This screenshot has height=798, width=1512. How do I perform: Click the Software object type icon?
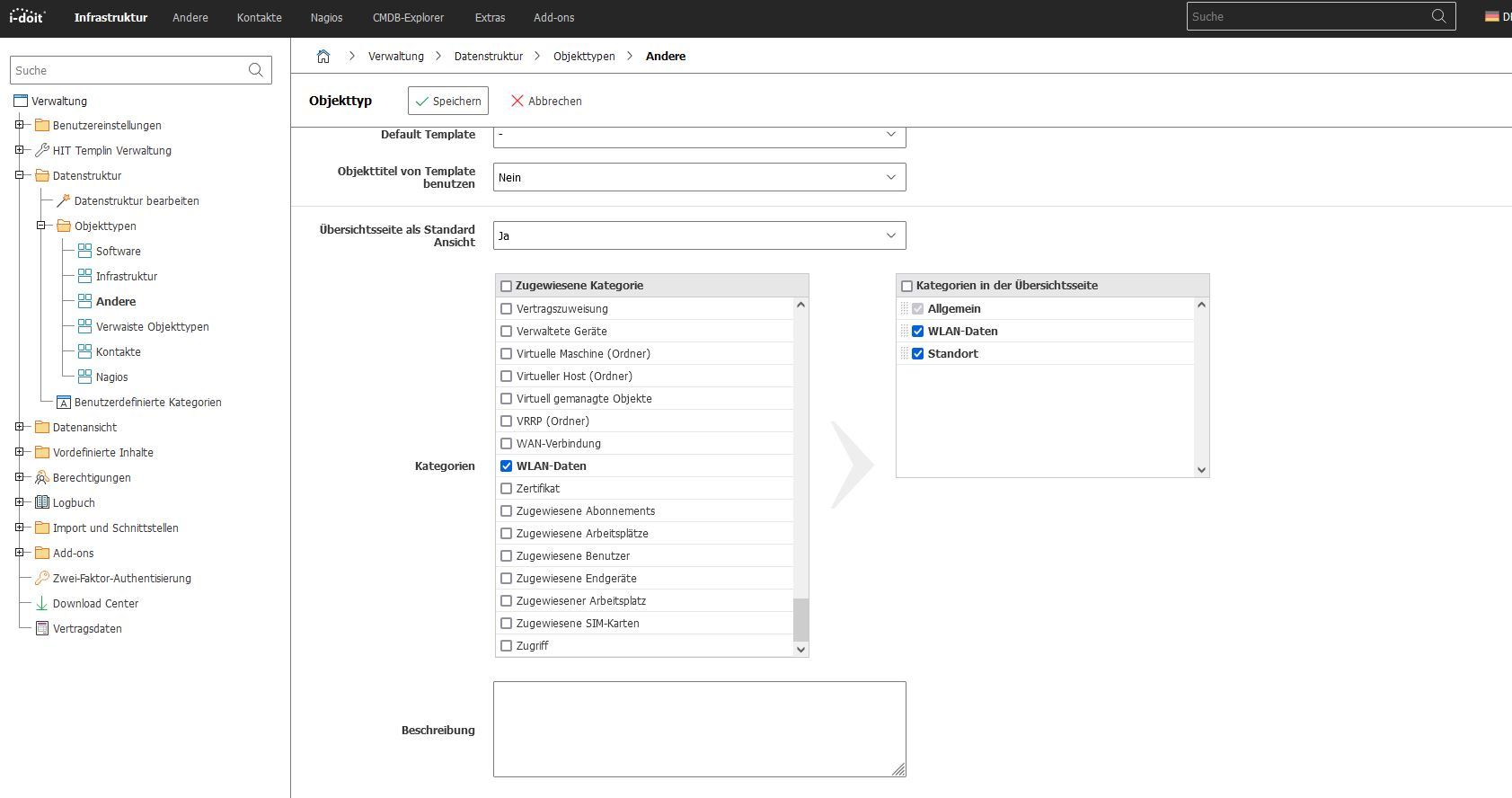(85, 251)
